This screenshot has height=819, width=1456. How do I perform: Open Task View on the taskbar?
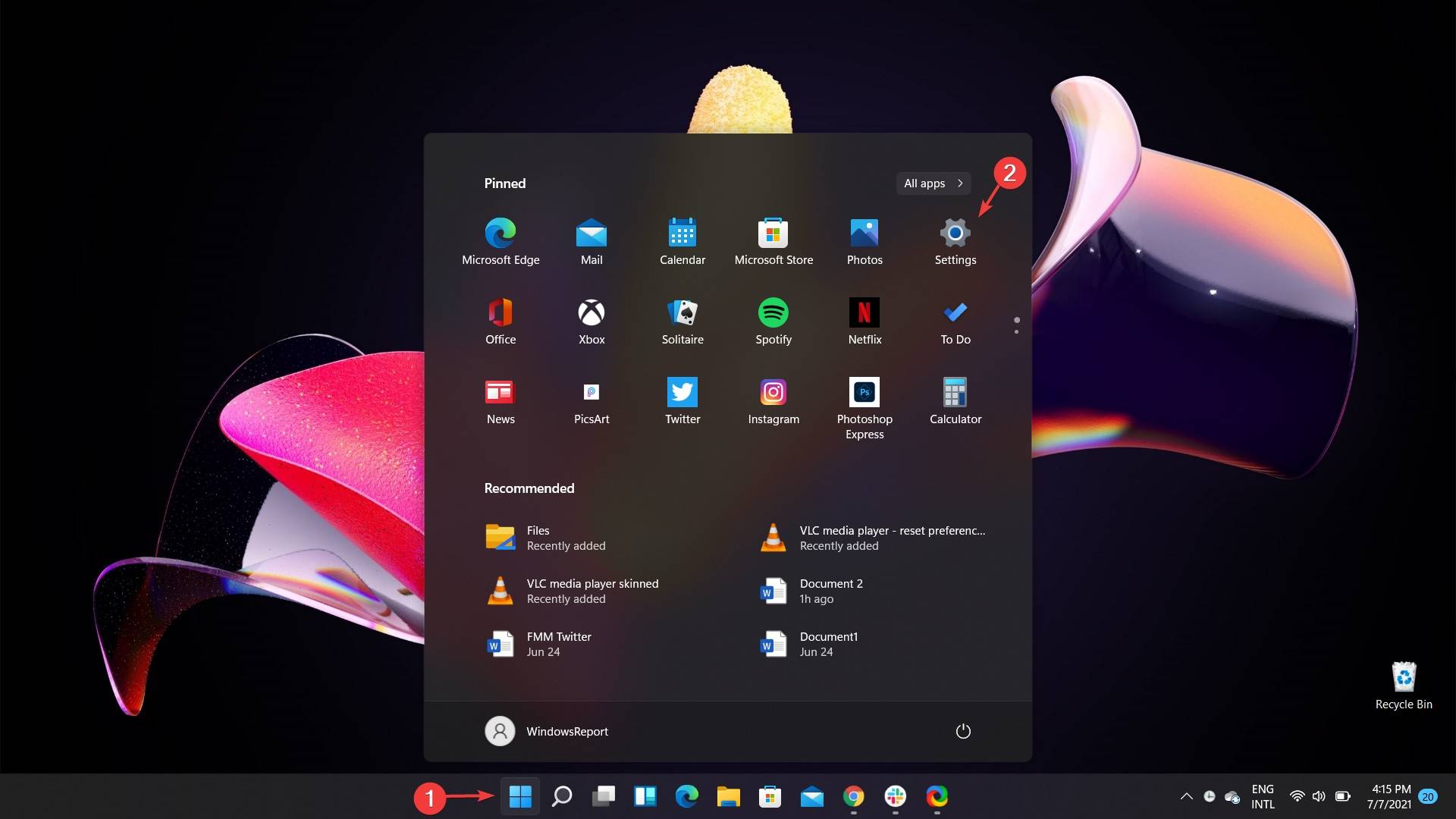(x=604, y=796)
